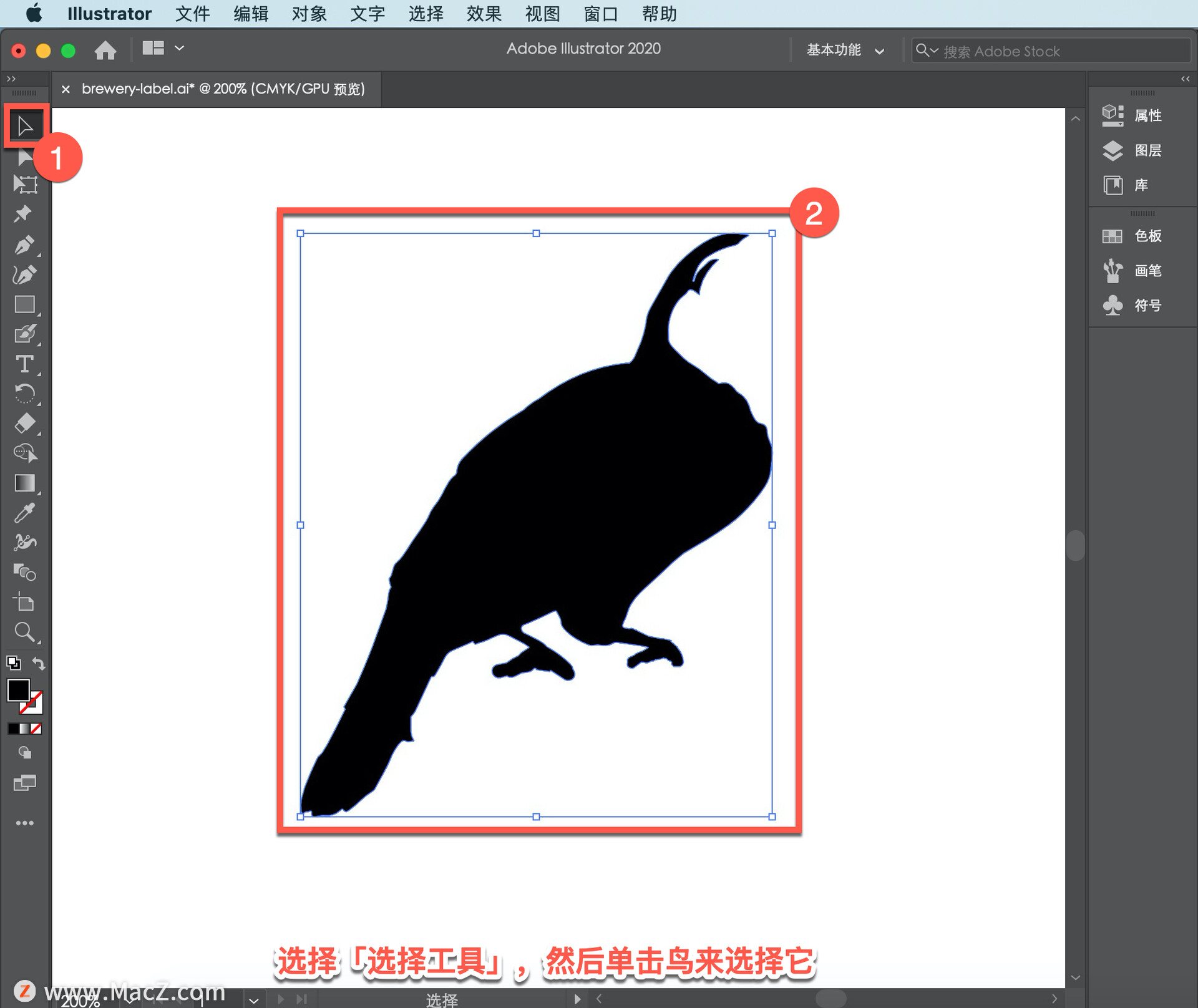Open the 视图 menu
Screen dimensions: 1198x1008
point(542,14)
